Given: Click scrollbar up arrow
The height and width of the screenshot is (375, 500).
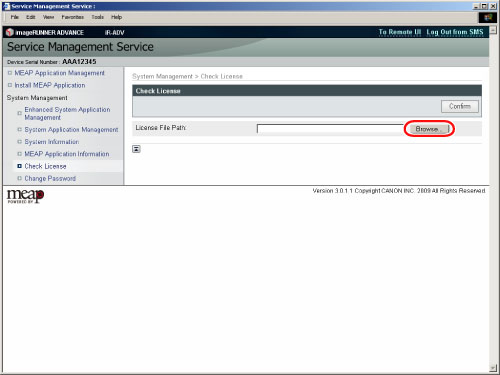Looking at the screenshot, I should click(x=493, y=30).
